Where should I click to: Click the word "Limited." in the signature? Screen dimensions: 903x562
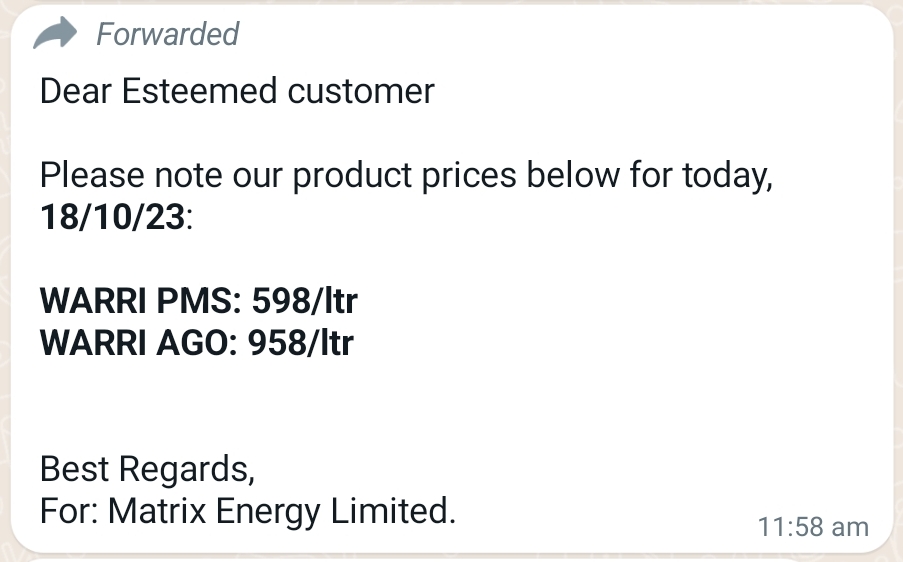(x=393, y=512)
